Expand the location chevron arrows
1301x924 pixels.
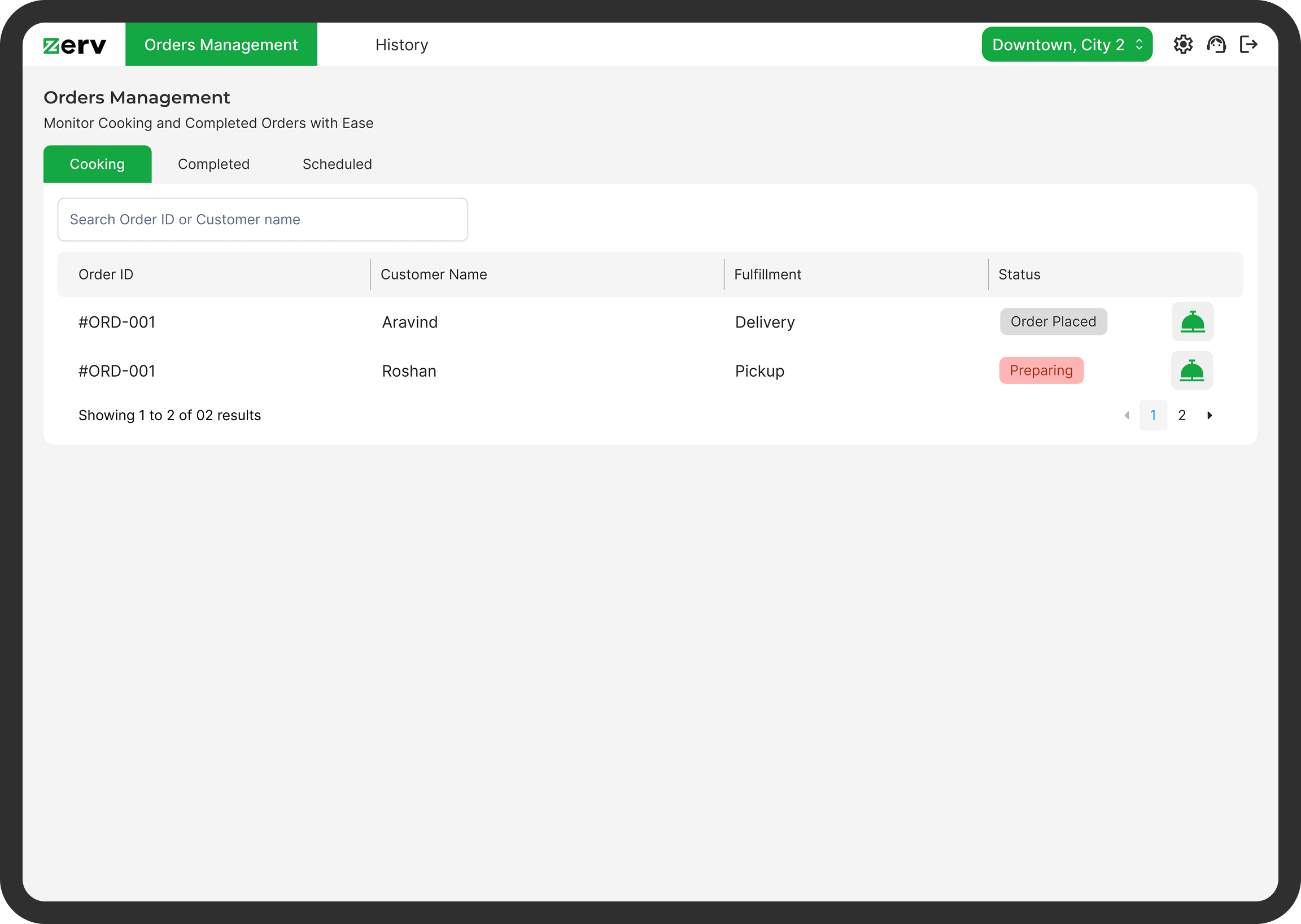(x=1138, y=45)
